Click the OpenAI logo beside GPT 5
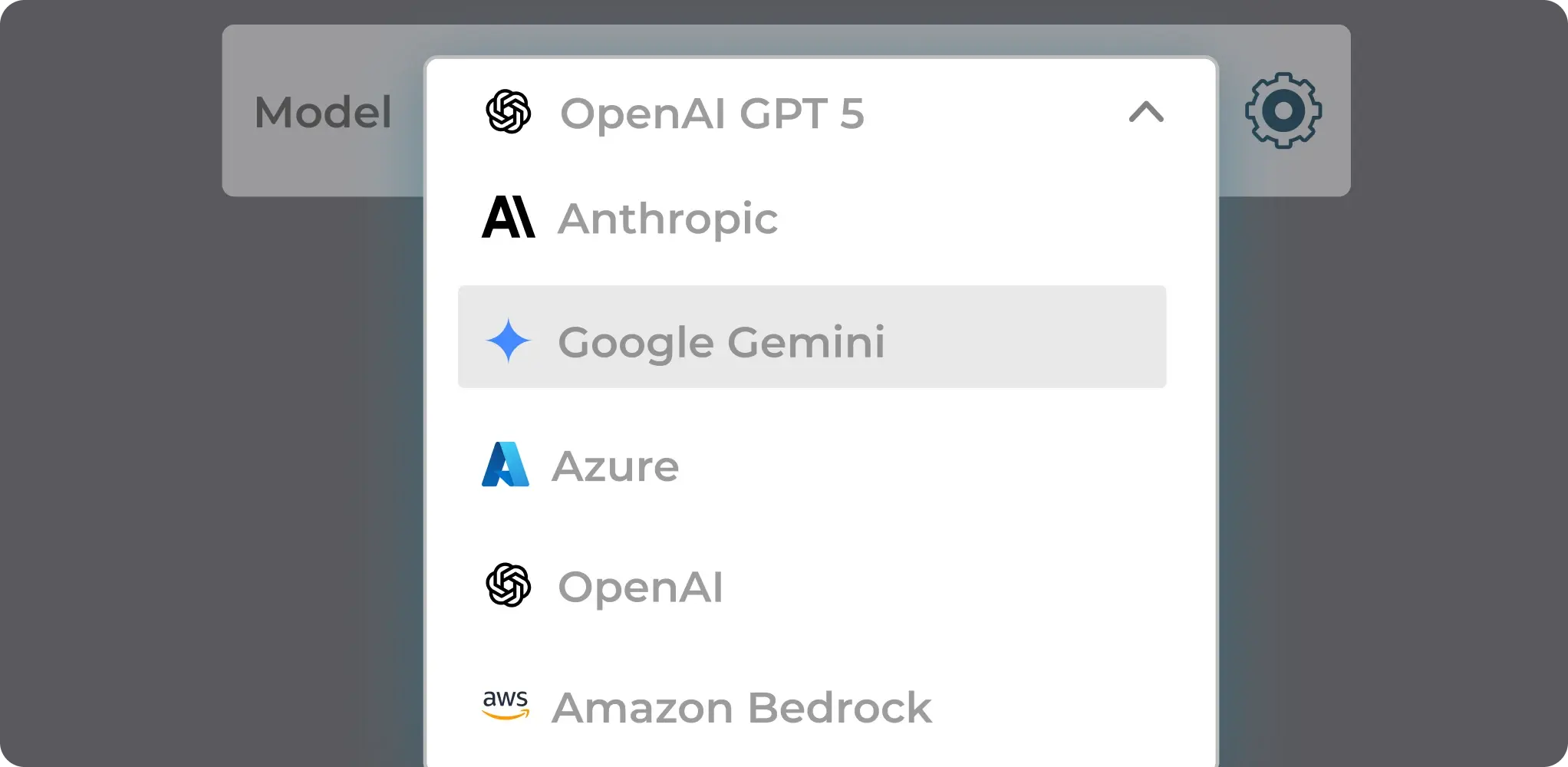This screenshot has height=767, width=1568. click(508, 112)
